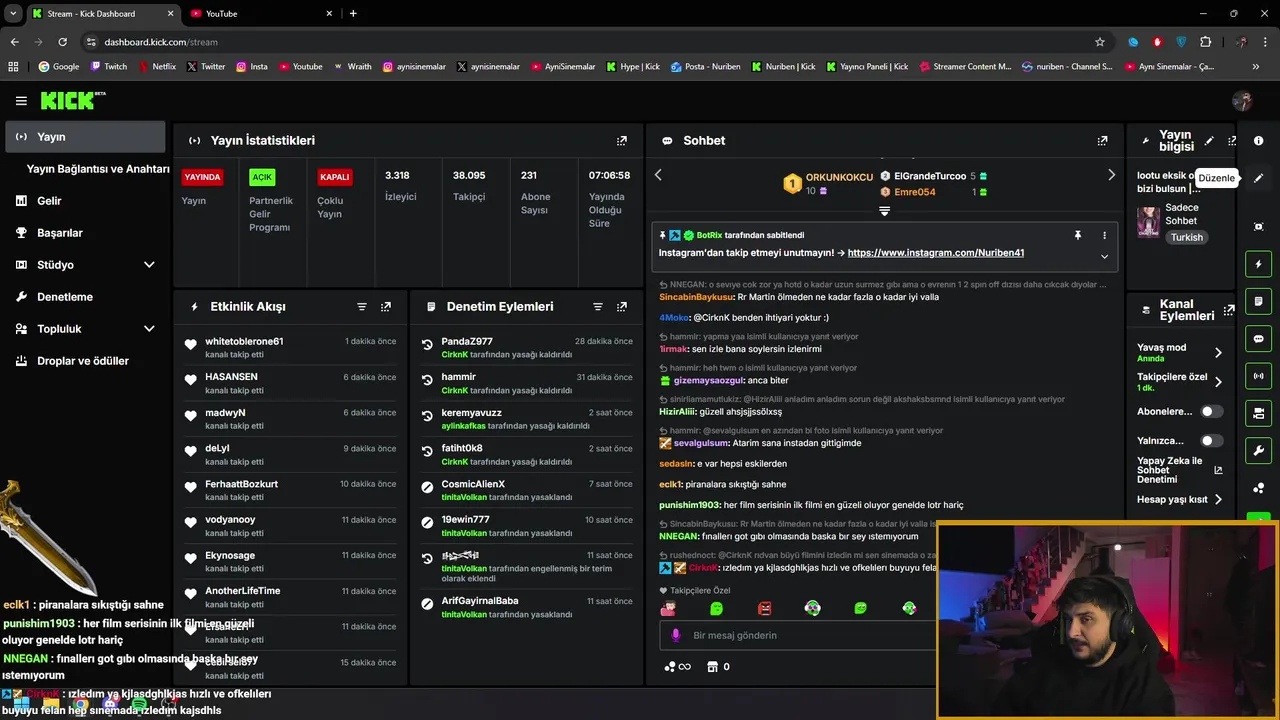Click the camera icon in right toolbar
Viewport: 1280px width, 720px height.
pyautogui.click(x=1259, y=413)
